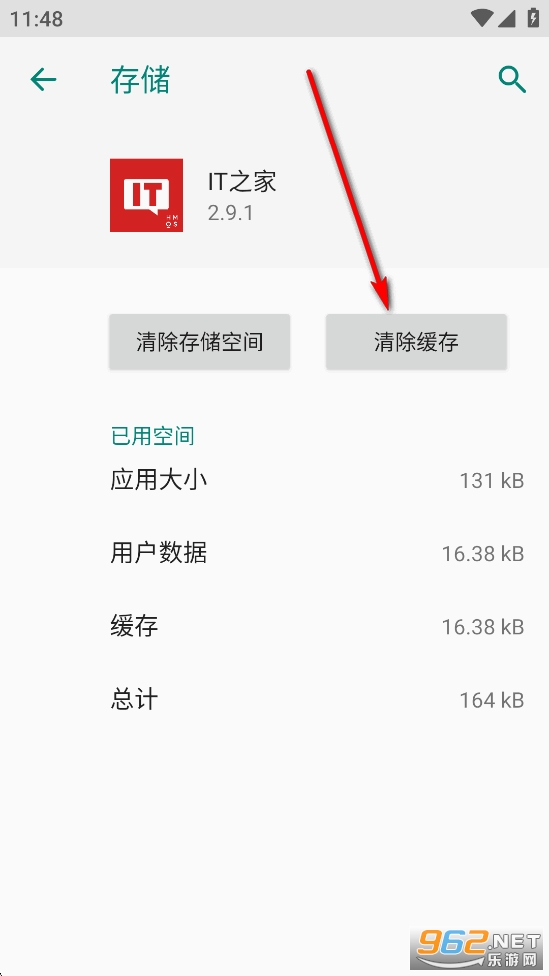Select the 用户数据 row
This screenshot has width=549, height=976.
(x=317, y=553)
